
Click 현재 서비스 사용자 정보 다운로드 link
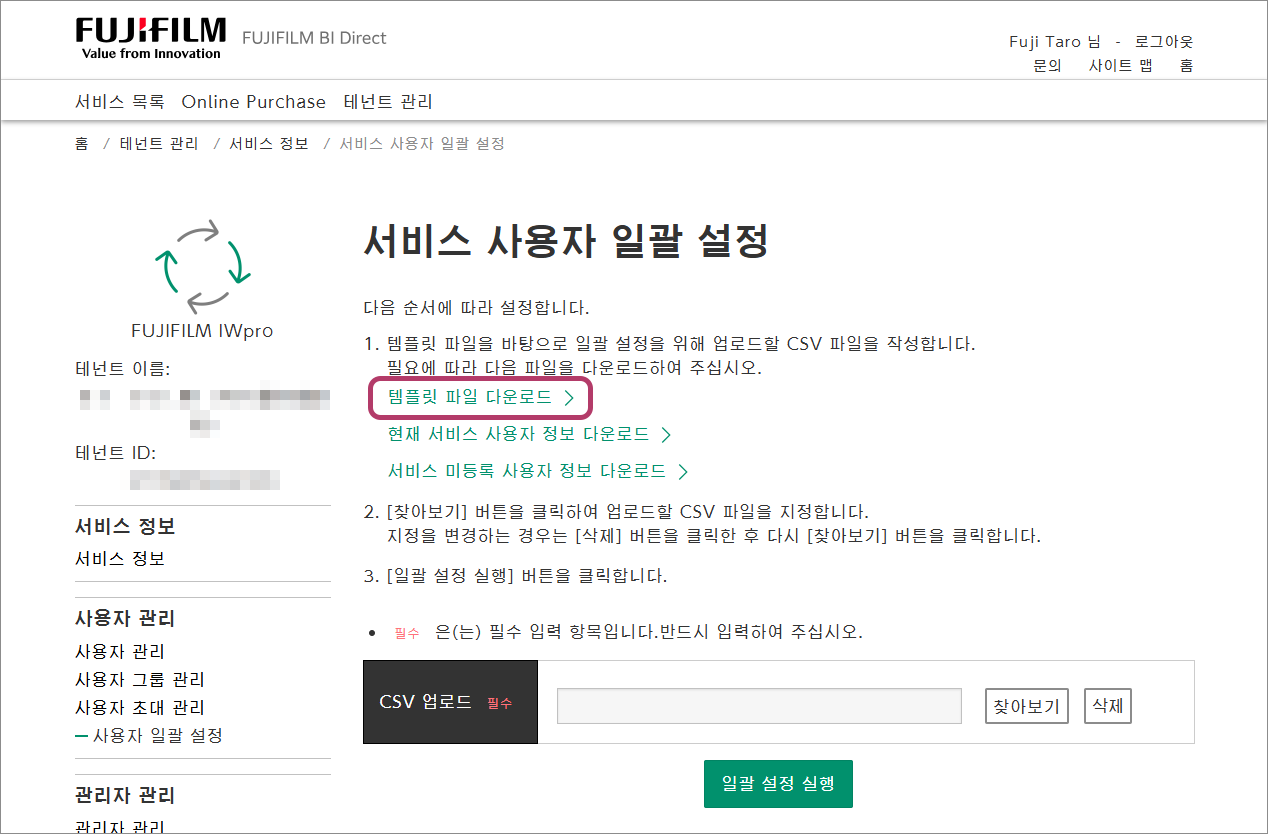(x=529, y=435)
